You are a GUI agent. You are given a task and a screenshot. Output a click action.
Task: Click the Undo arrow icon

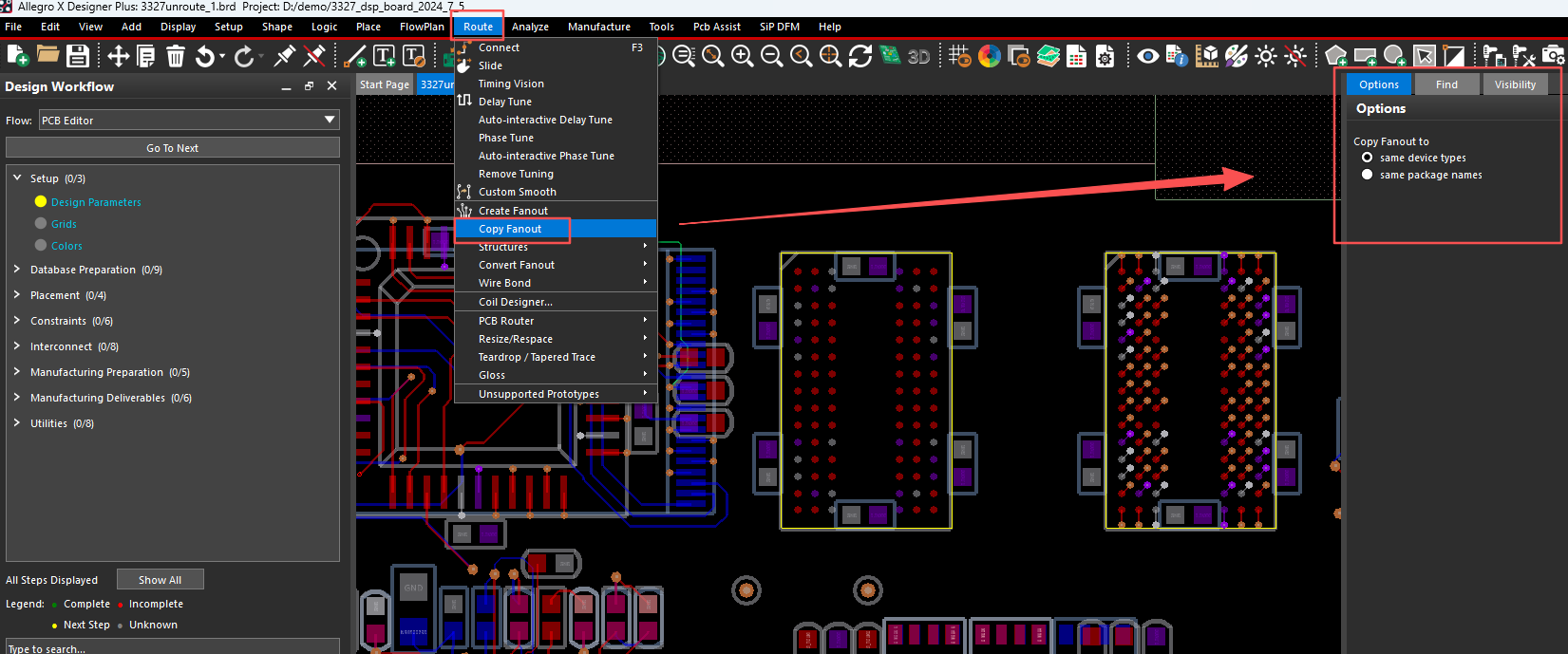coord(205,57)
